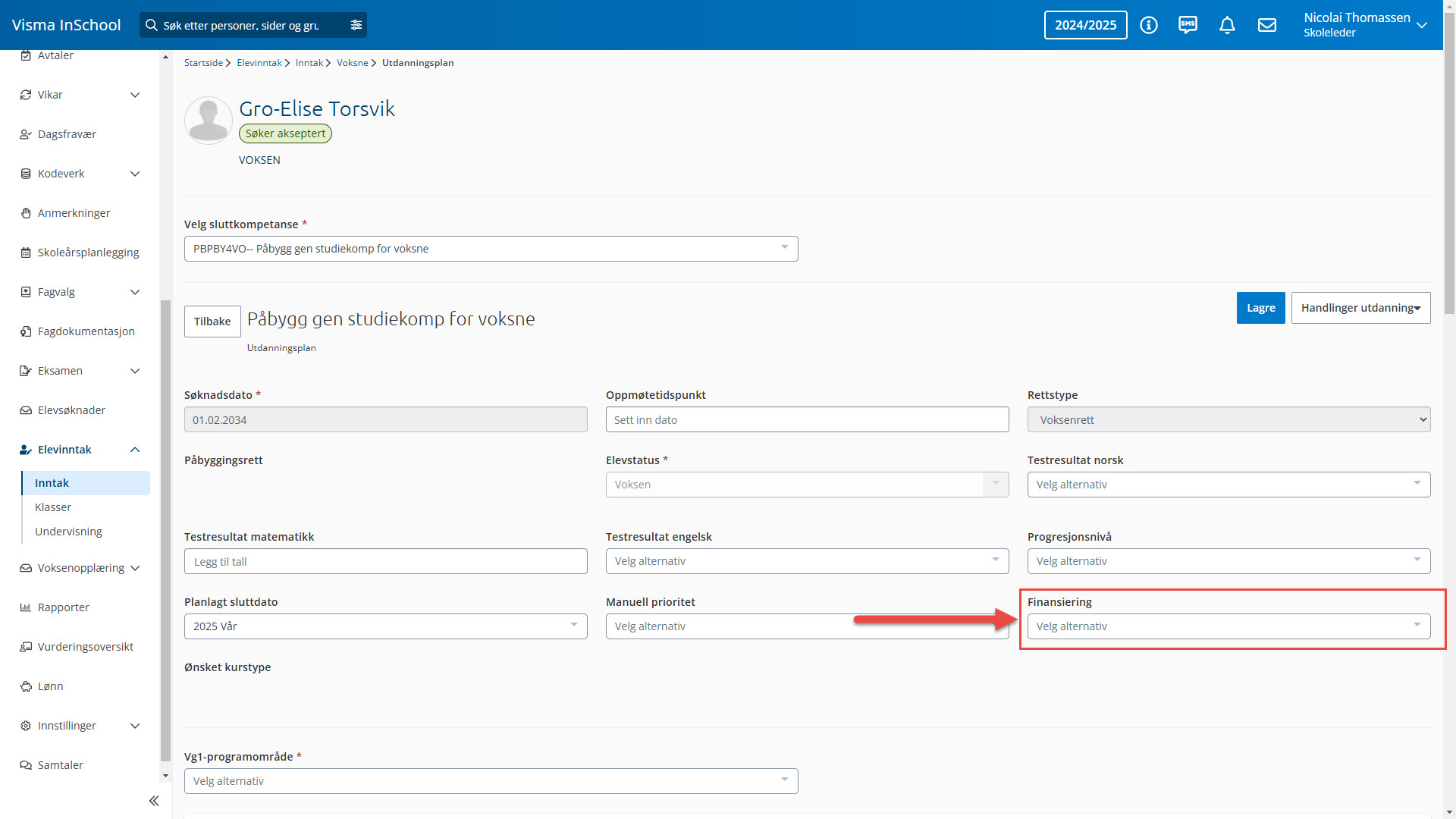This screenshot has height=819, width=1456.
Task: Open the Progresjonsnivå dropdown
Action: 1228,561
